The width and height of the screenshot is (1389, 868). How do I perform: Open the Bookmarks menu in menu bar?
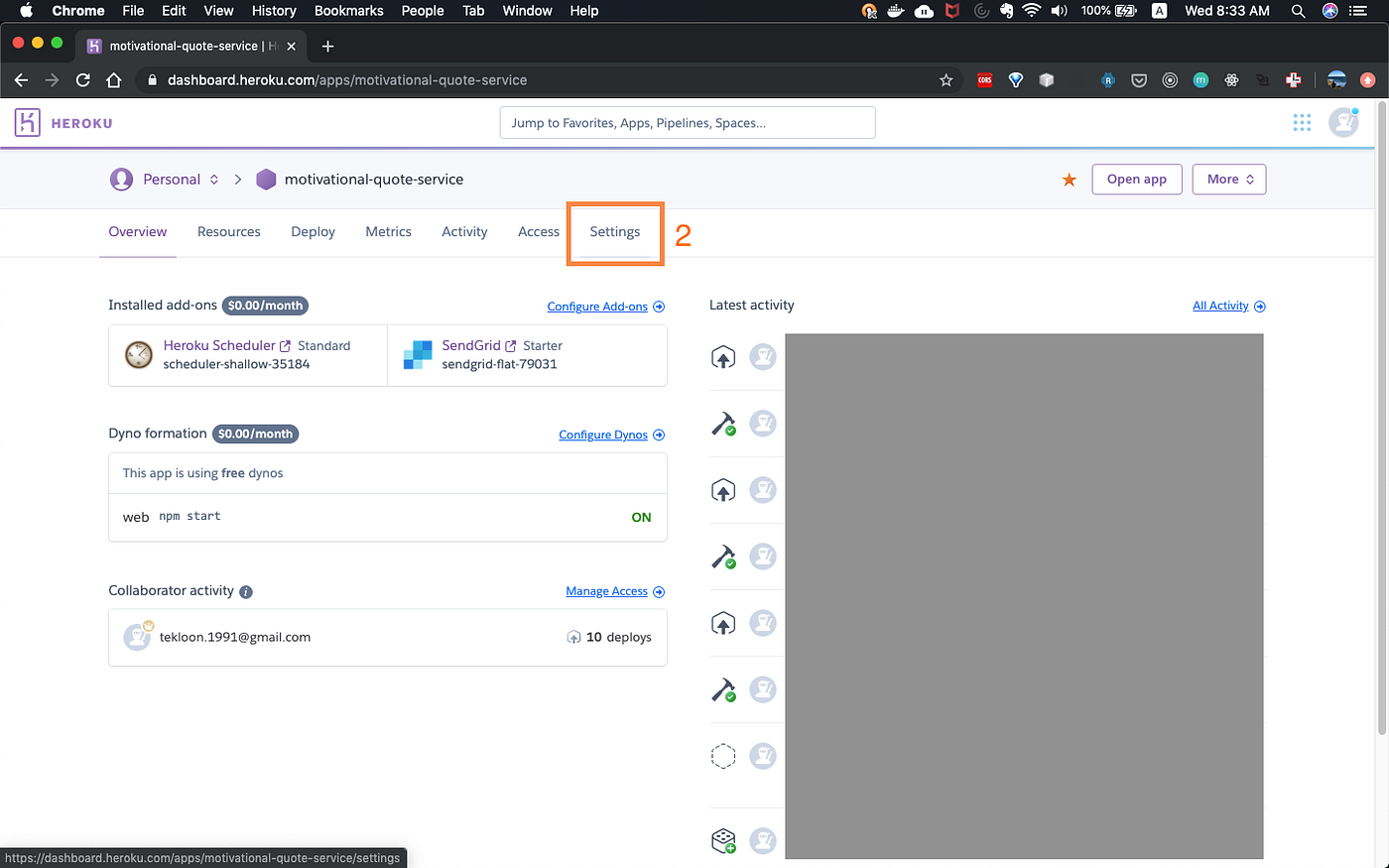[349, 11]
